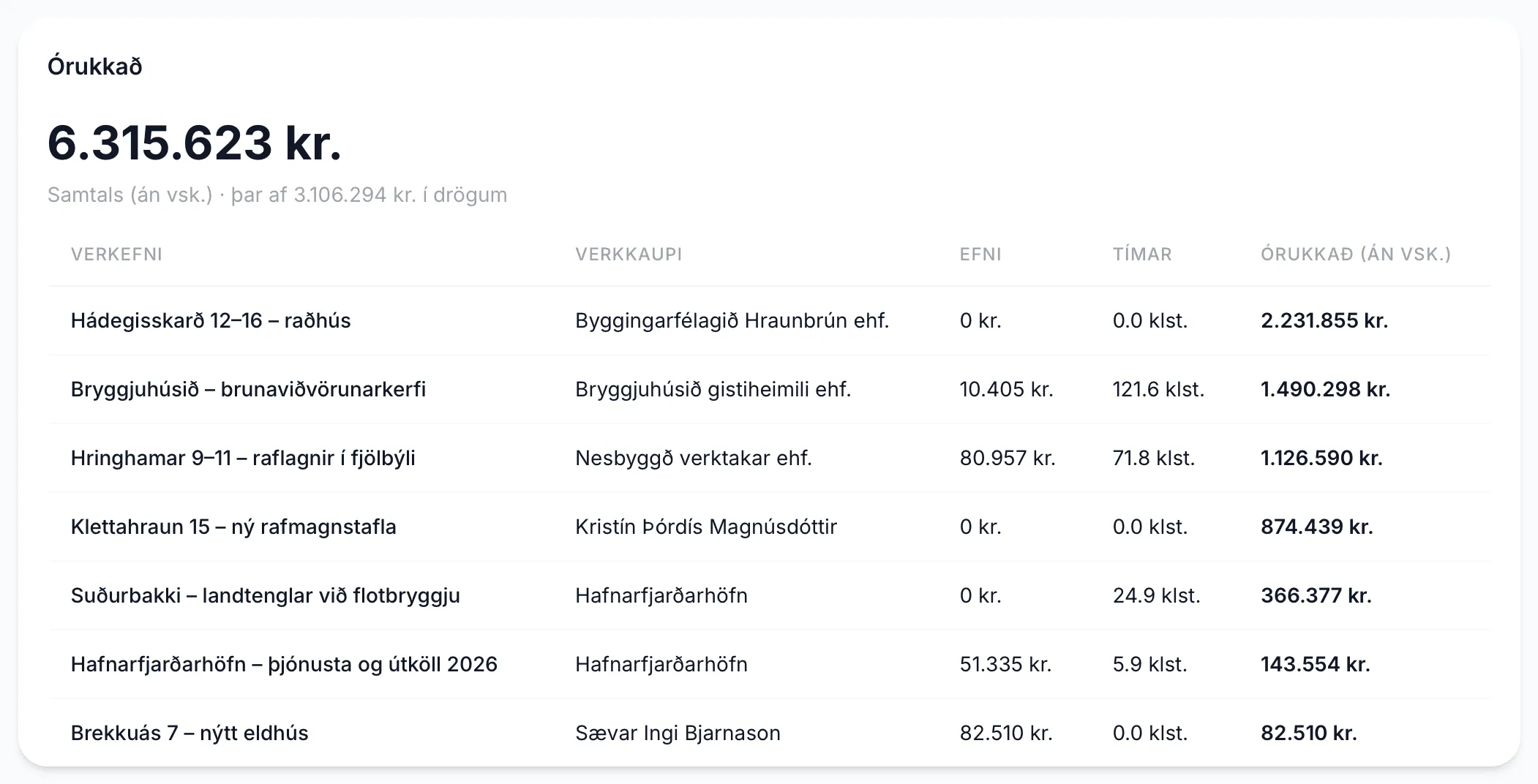This screenshot has width=1538, height=784.
Task: Click material cost 51.335 kr.
Action: 1005,664
